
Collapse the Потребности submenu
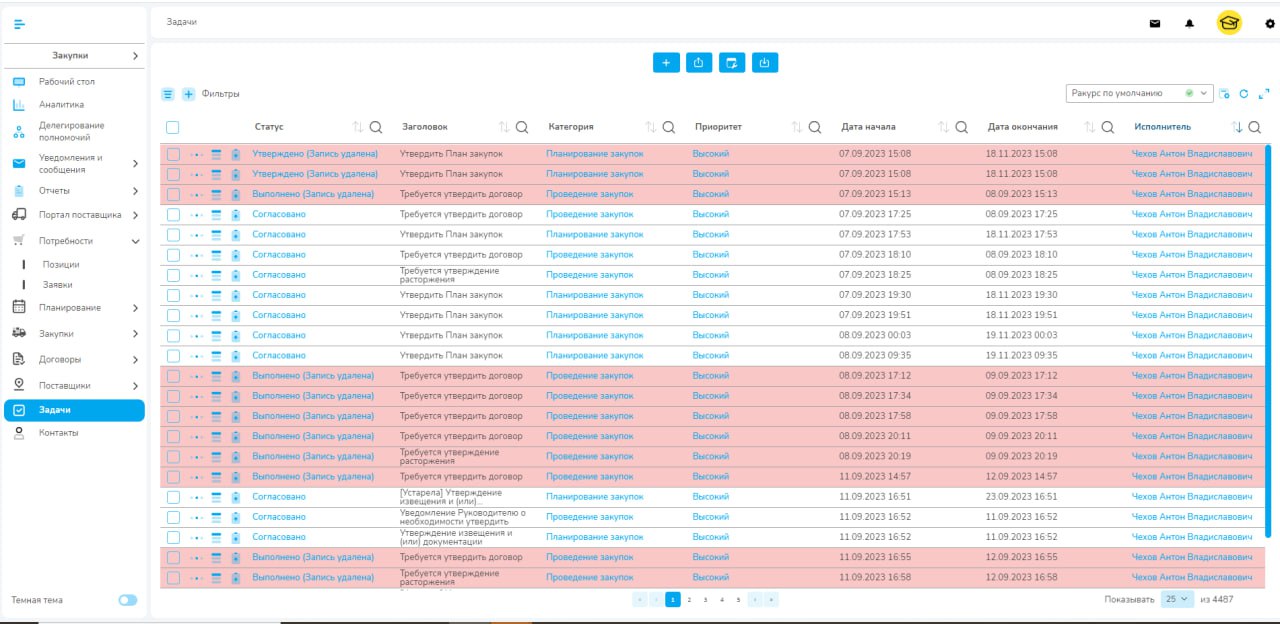[136, 241]
